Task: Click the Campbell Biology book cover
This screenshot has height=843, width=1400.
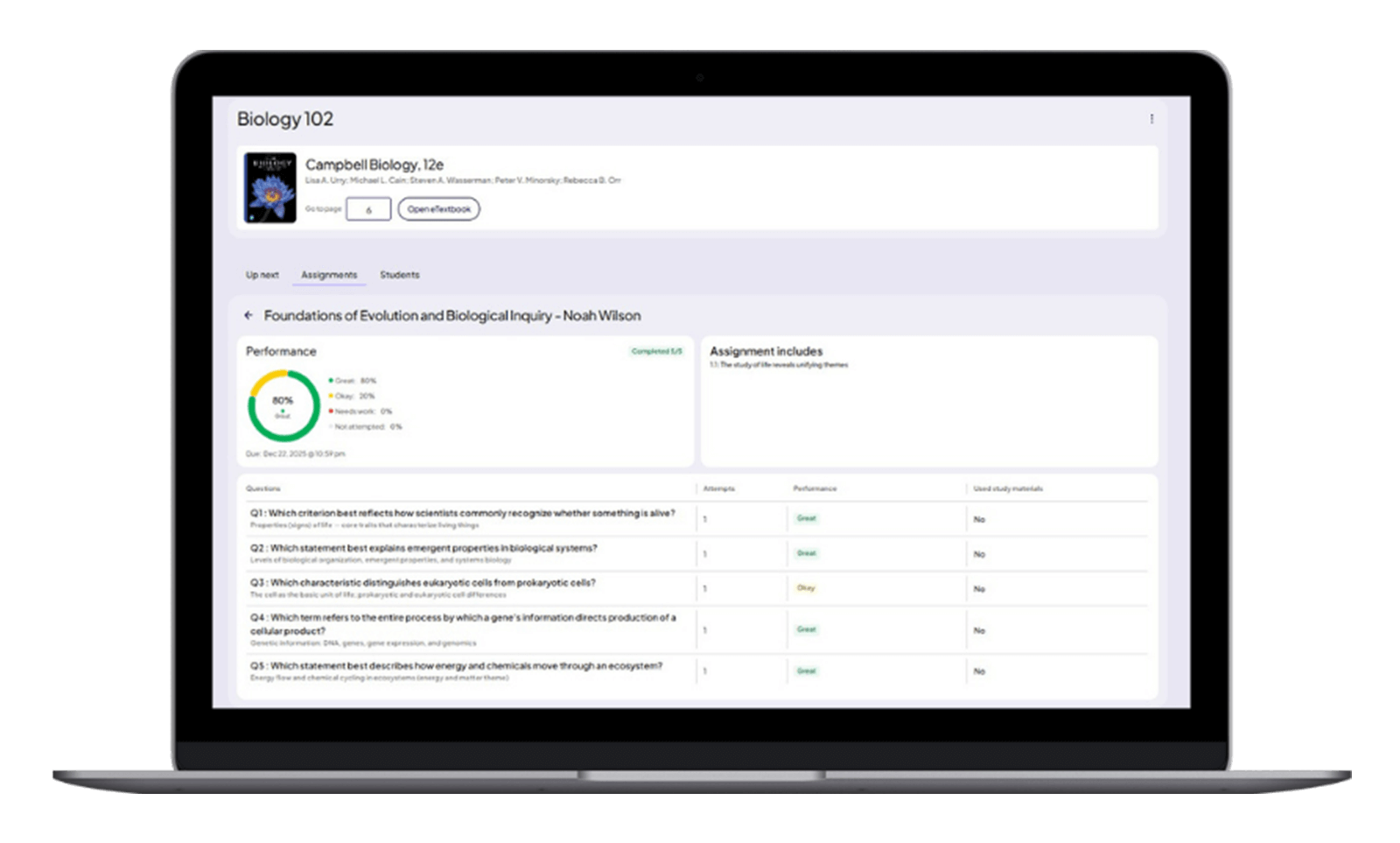Action: [x=269, y=188]
